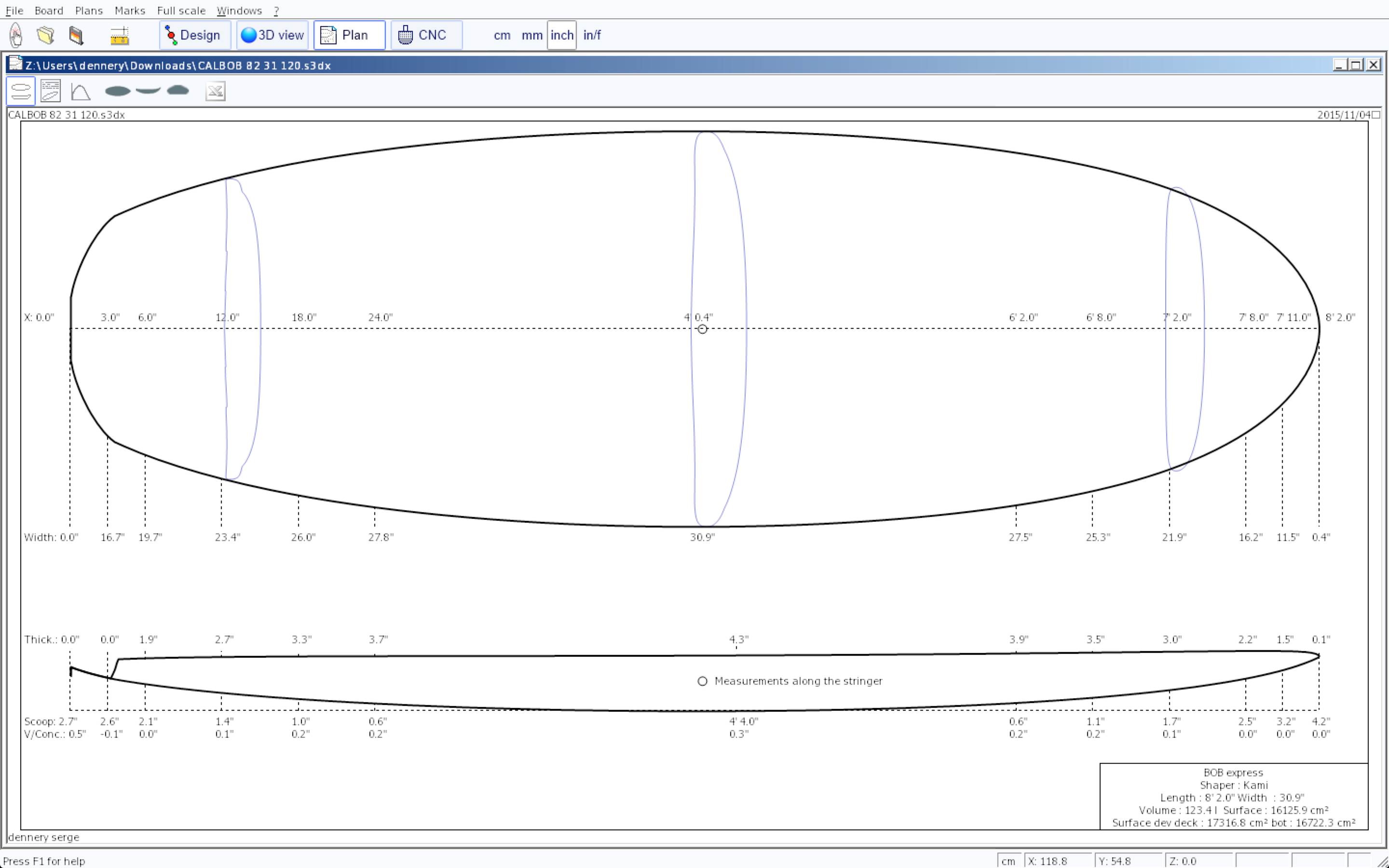Image resolution: width=1389 pixels, height=868 pixels.
Task: Open the Board menu
Action: click(x=48, y=10)
